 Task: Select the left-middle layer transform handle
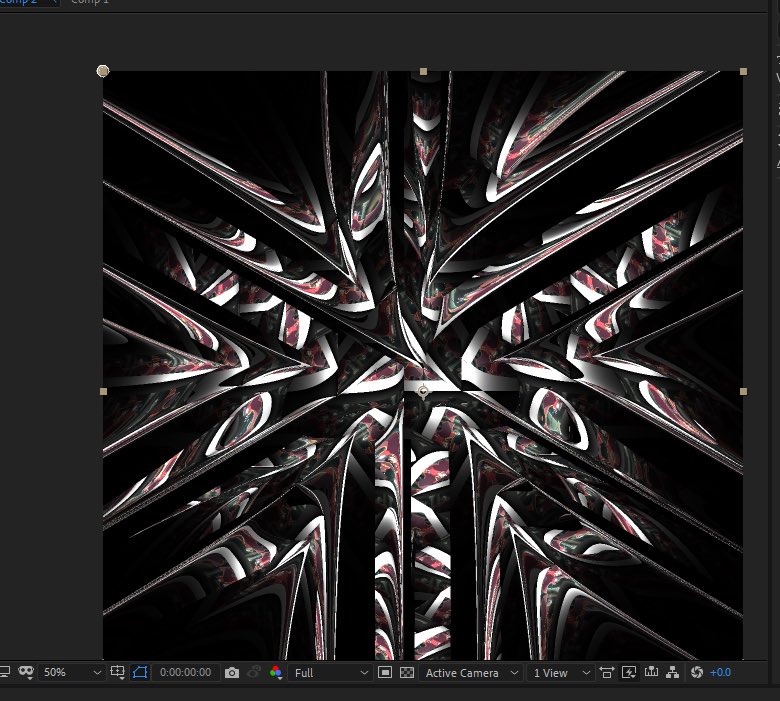pos(103,392)
